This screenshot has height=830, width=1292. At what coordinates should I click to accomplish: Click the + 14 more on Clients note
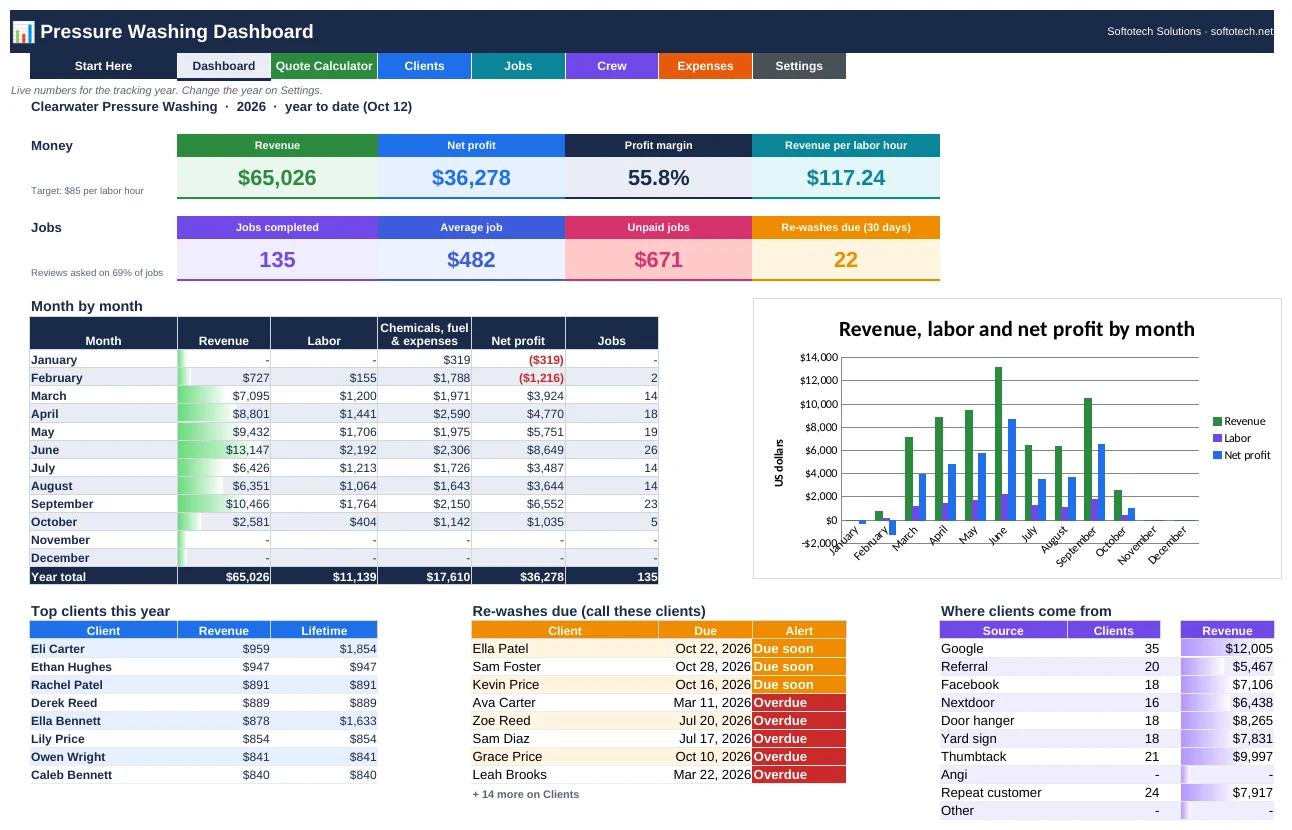point(526,795)
